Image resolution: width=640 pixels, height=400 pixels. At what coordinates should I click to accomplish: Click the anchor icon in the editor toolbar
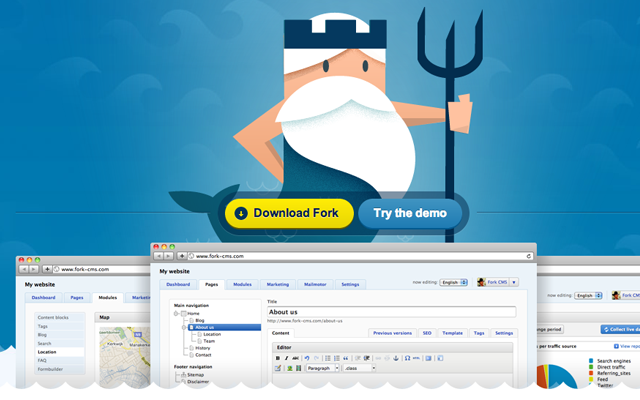395,357
